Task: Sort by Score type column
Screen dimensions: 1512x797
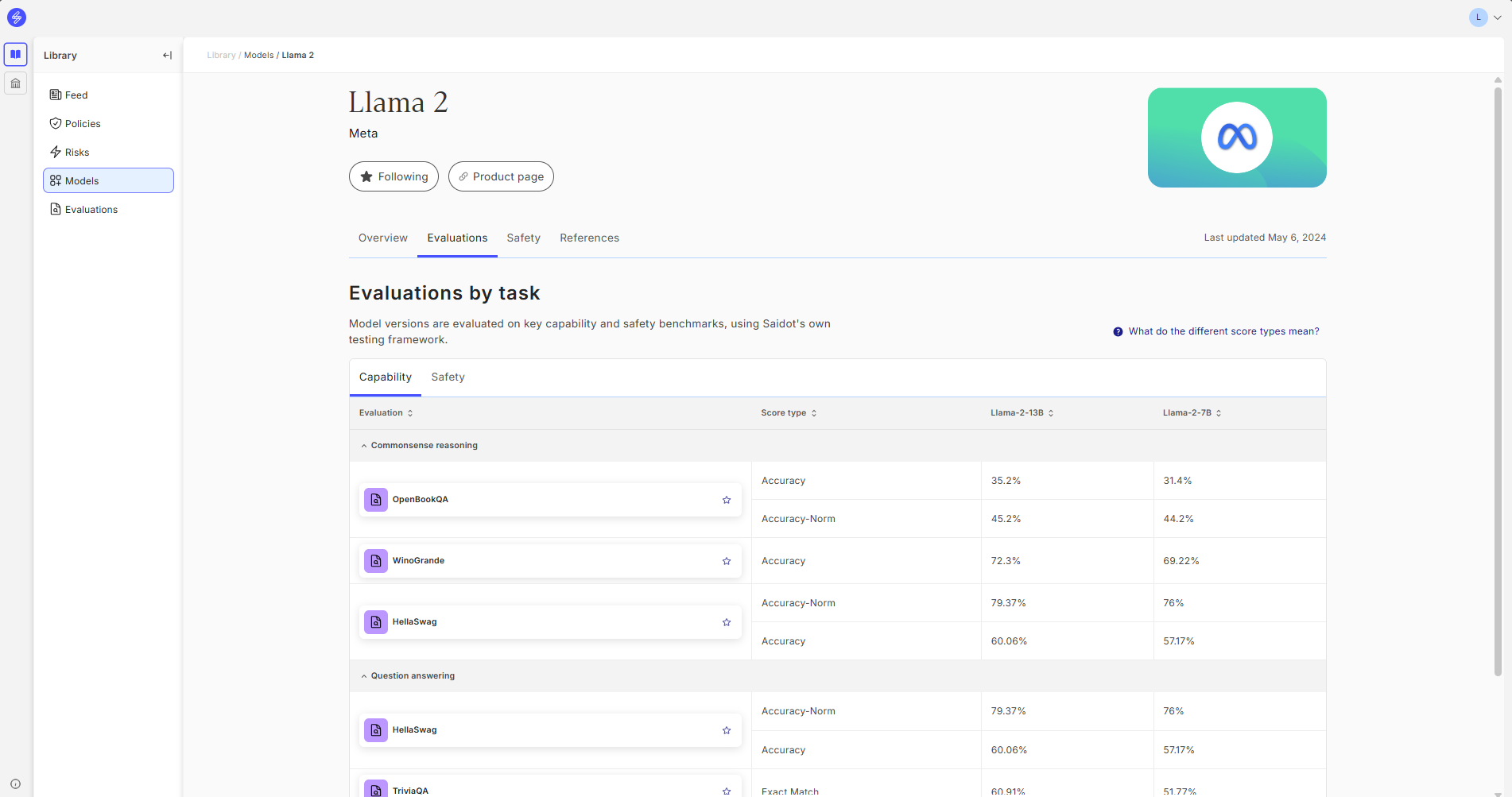Action: pos(789,413)
